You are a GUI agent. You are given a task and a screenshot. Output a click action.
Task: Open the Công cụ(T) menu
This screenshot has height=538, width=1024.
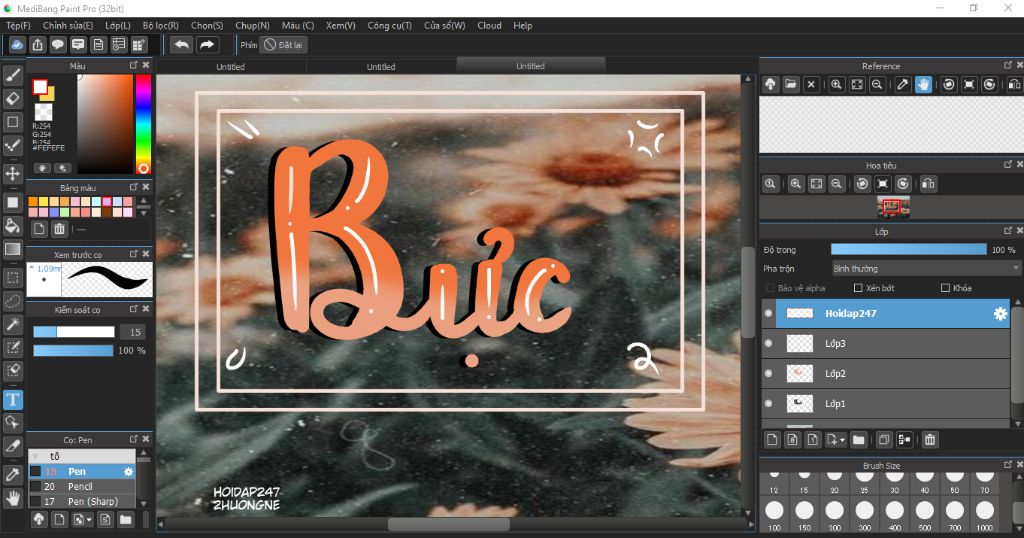click(x=389, y=25)
